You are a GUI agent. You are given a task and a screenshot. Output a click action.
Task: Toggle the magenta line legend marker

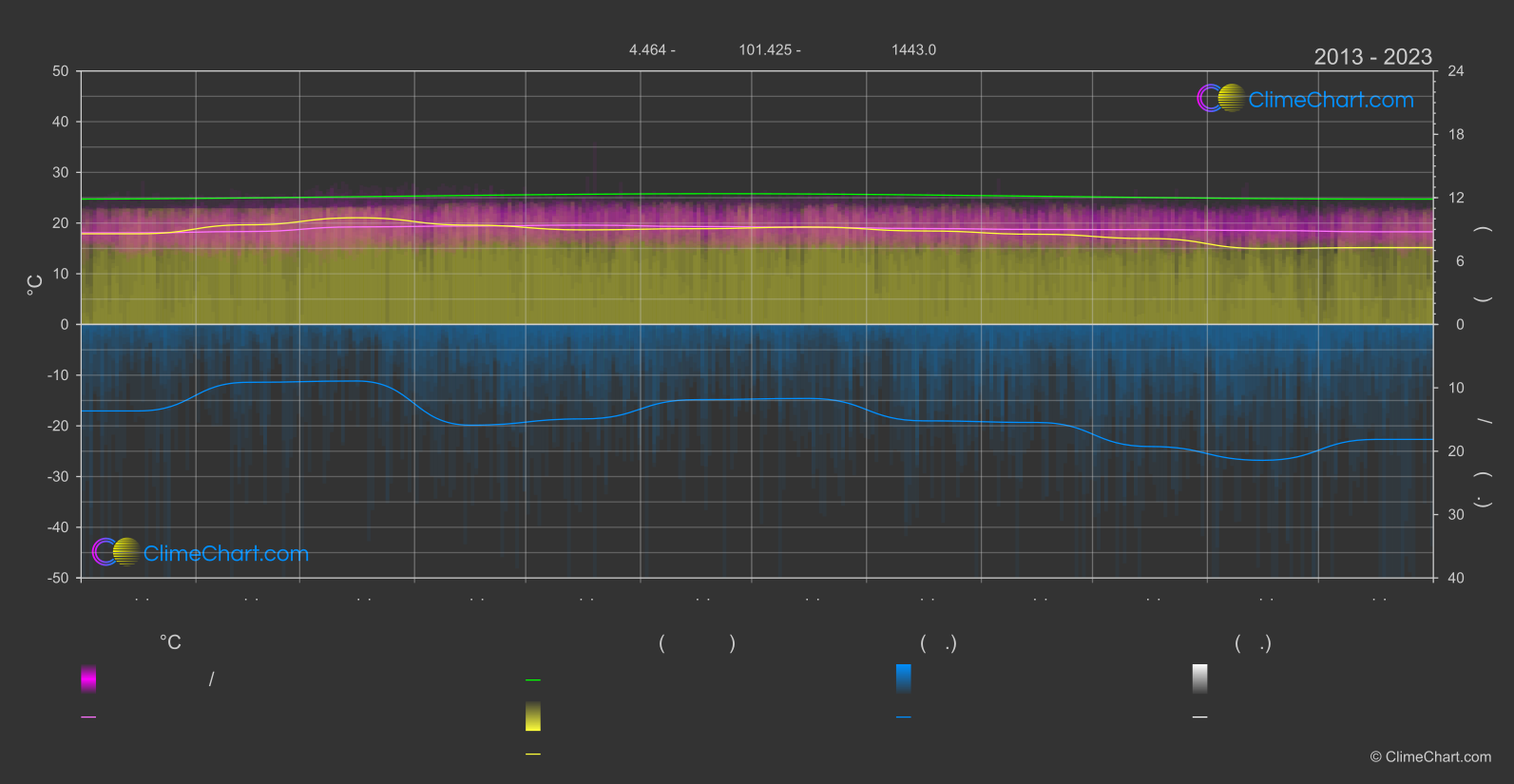(88, 717)
